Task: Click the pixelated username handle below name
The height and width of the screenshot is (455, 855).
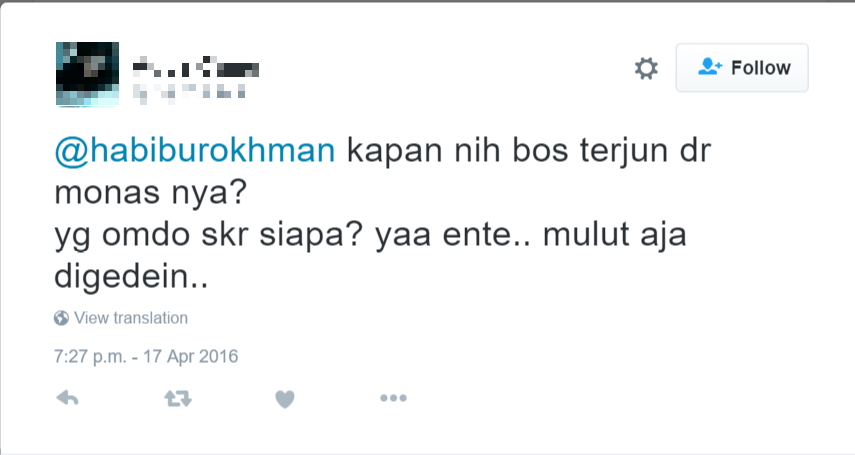Action: (x=189, y=92)
